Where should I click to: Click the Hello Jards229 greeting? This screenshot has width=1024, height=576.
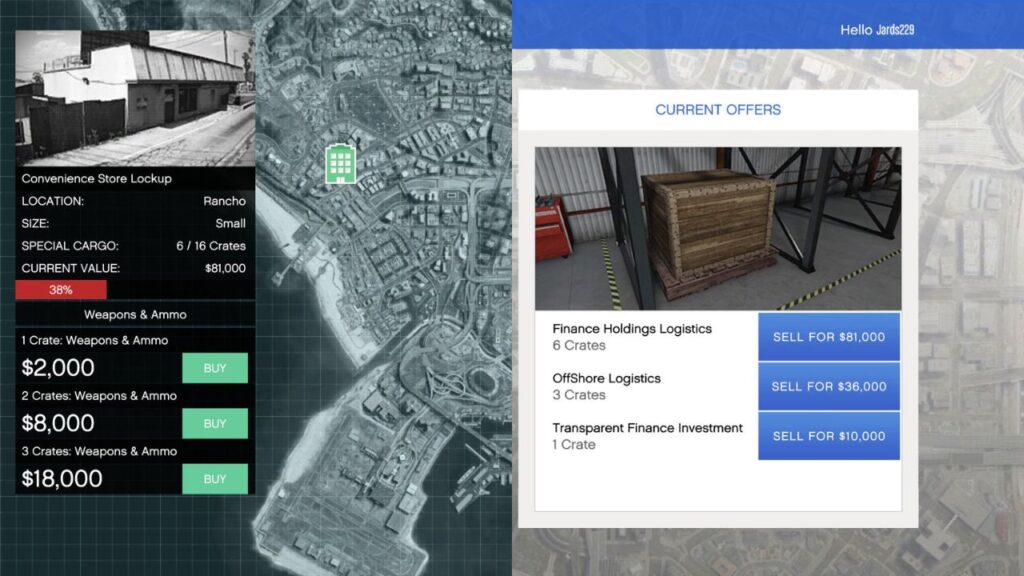877,30
